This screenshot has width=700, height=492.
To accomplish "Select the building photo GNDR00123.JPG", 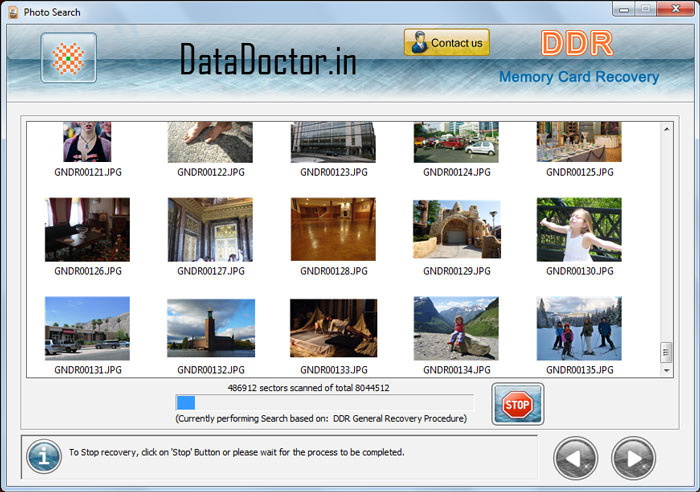I will pos(333,142).
